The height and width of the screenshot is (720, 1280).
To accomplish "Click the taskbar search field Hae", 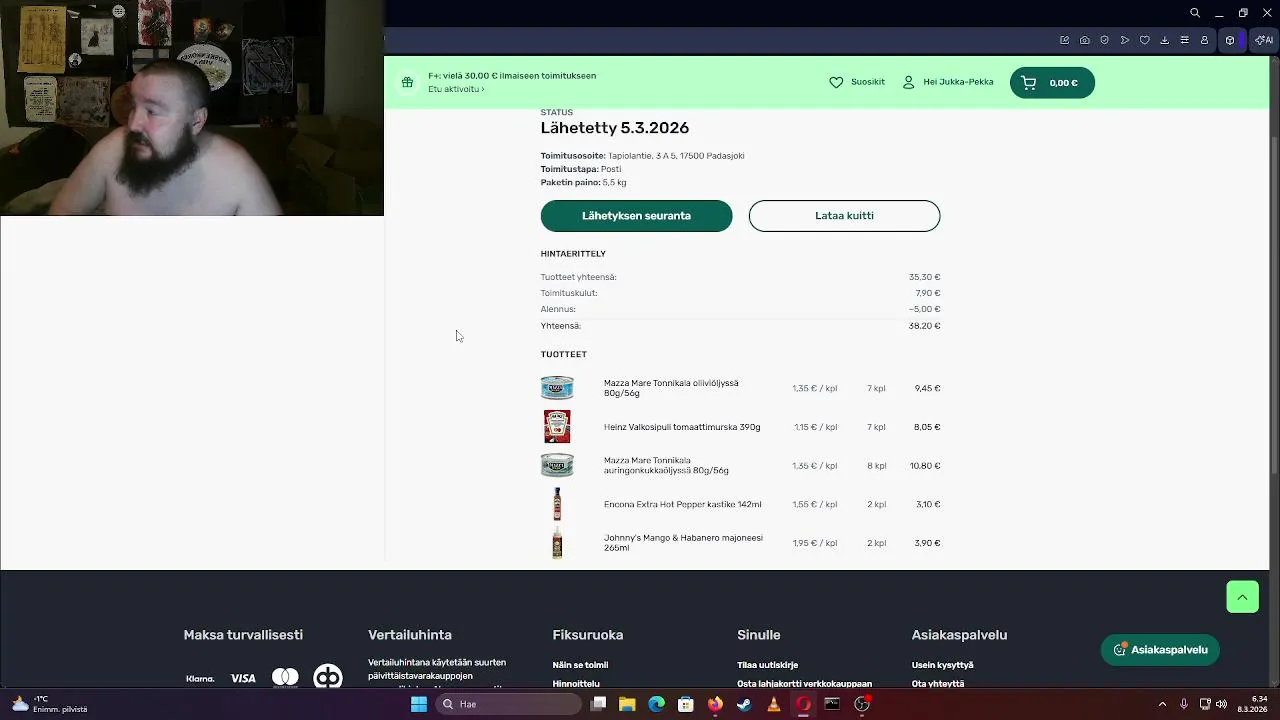I will (508, 704).
